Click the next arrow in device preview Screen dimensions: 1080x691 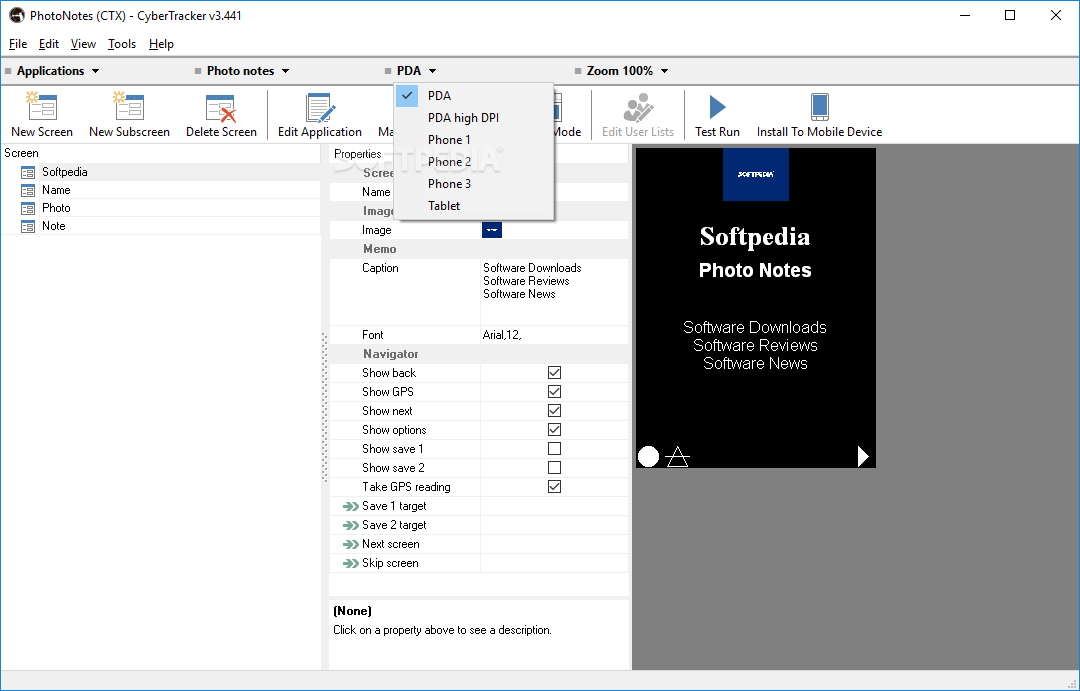point(862,456)
